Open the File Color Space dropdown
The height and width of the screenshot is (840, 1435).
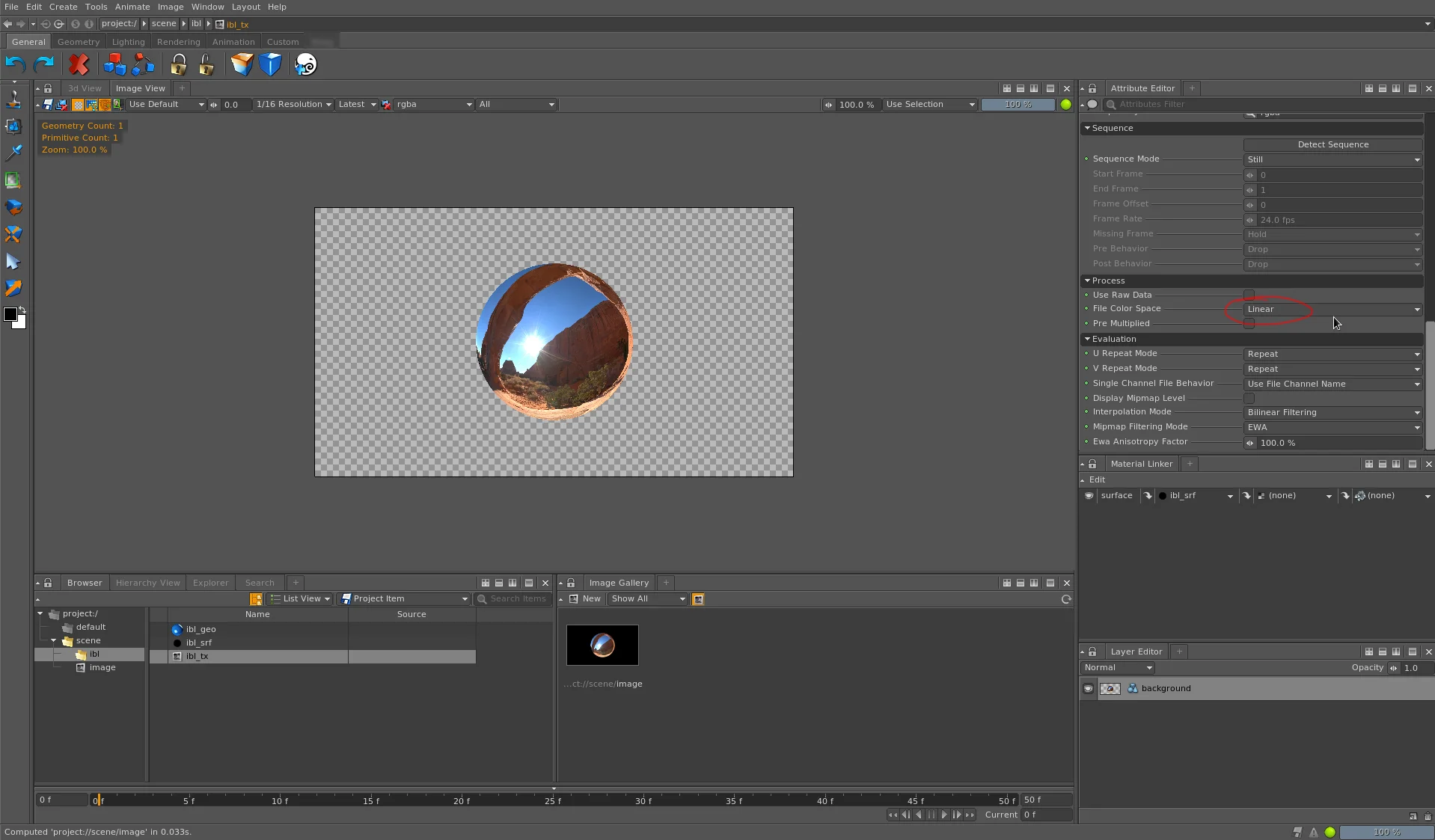tap(1332, 310)
